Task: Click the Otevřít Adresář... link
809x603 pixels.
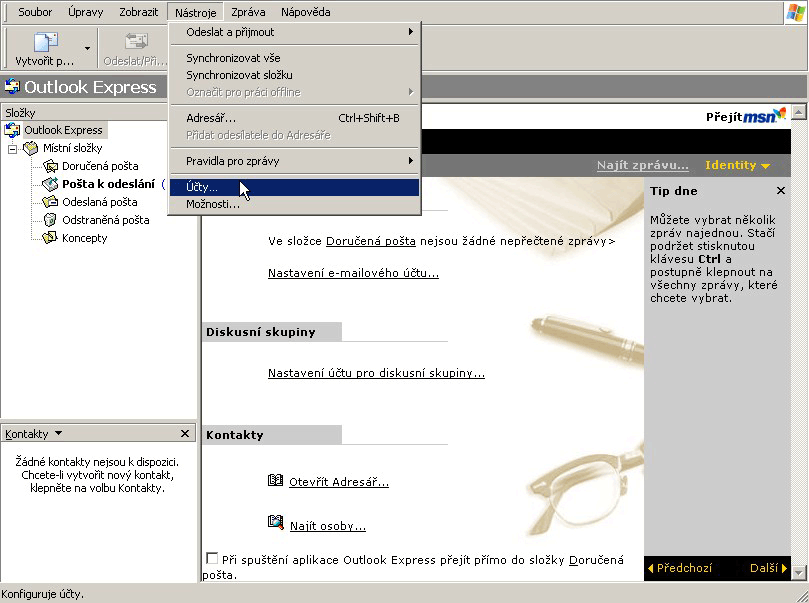Action: 339,482
